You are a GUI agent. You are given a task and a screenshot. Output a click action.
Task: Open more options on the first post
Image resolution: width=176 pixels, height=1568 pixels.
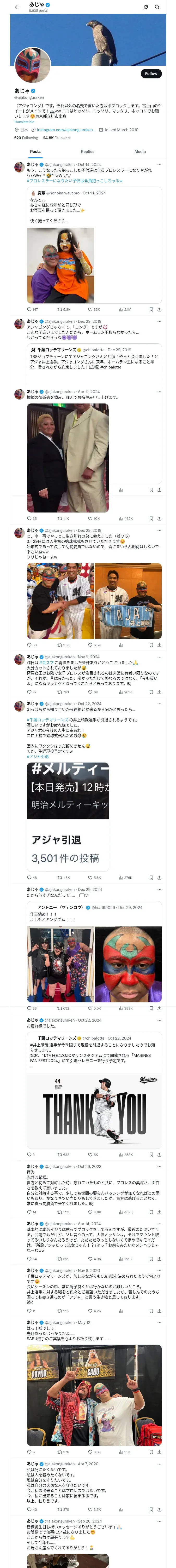pyautogui.click(x=159, y=164)
